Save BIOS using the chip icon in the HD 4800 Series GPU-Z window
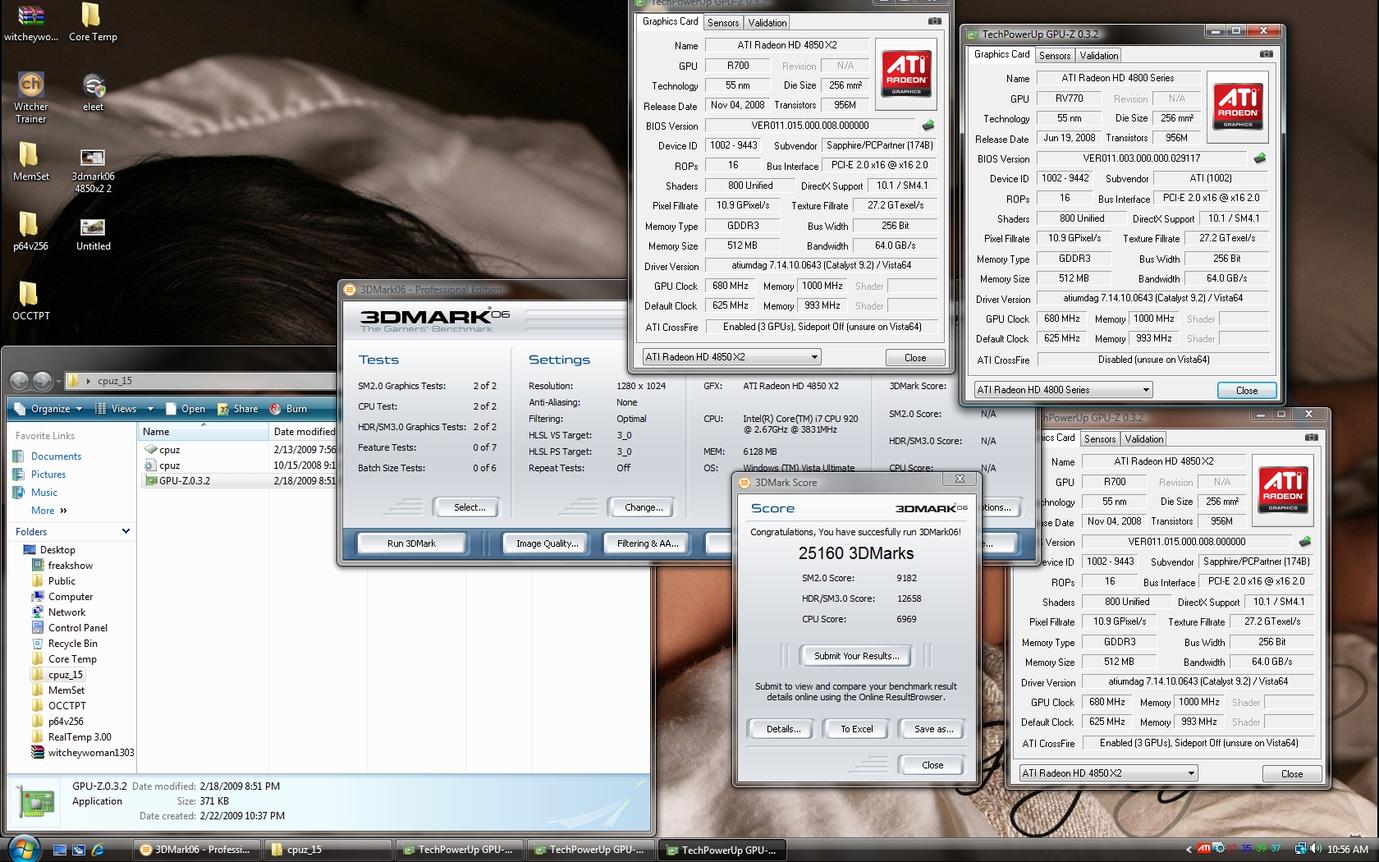 [1260, 158]
